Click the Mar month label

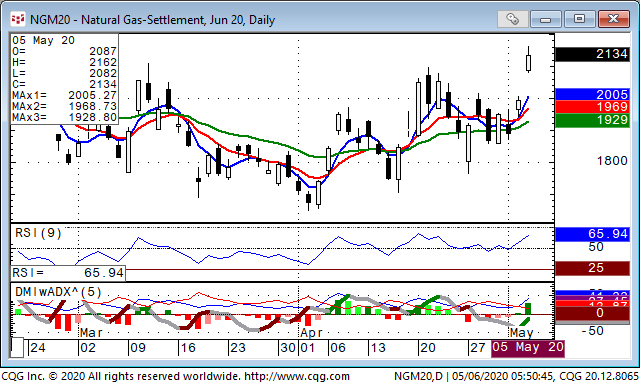(91, 333)
